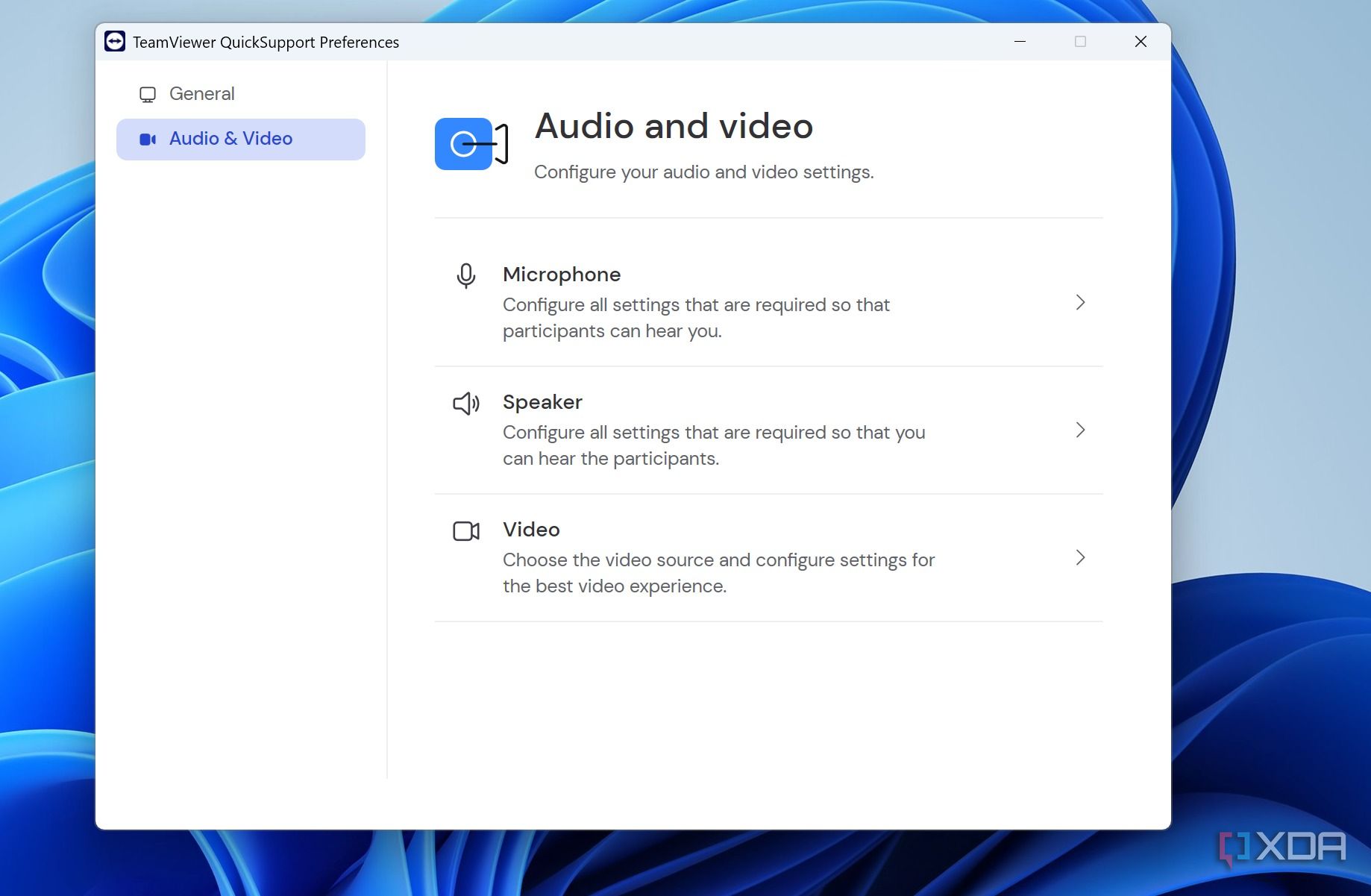The width and height of the screenshot is (1371, 896).
Task: Maximize the Preferences window
Action: coord(1080,42)
